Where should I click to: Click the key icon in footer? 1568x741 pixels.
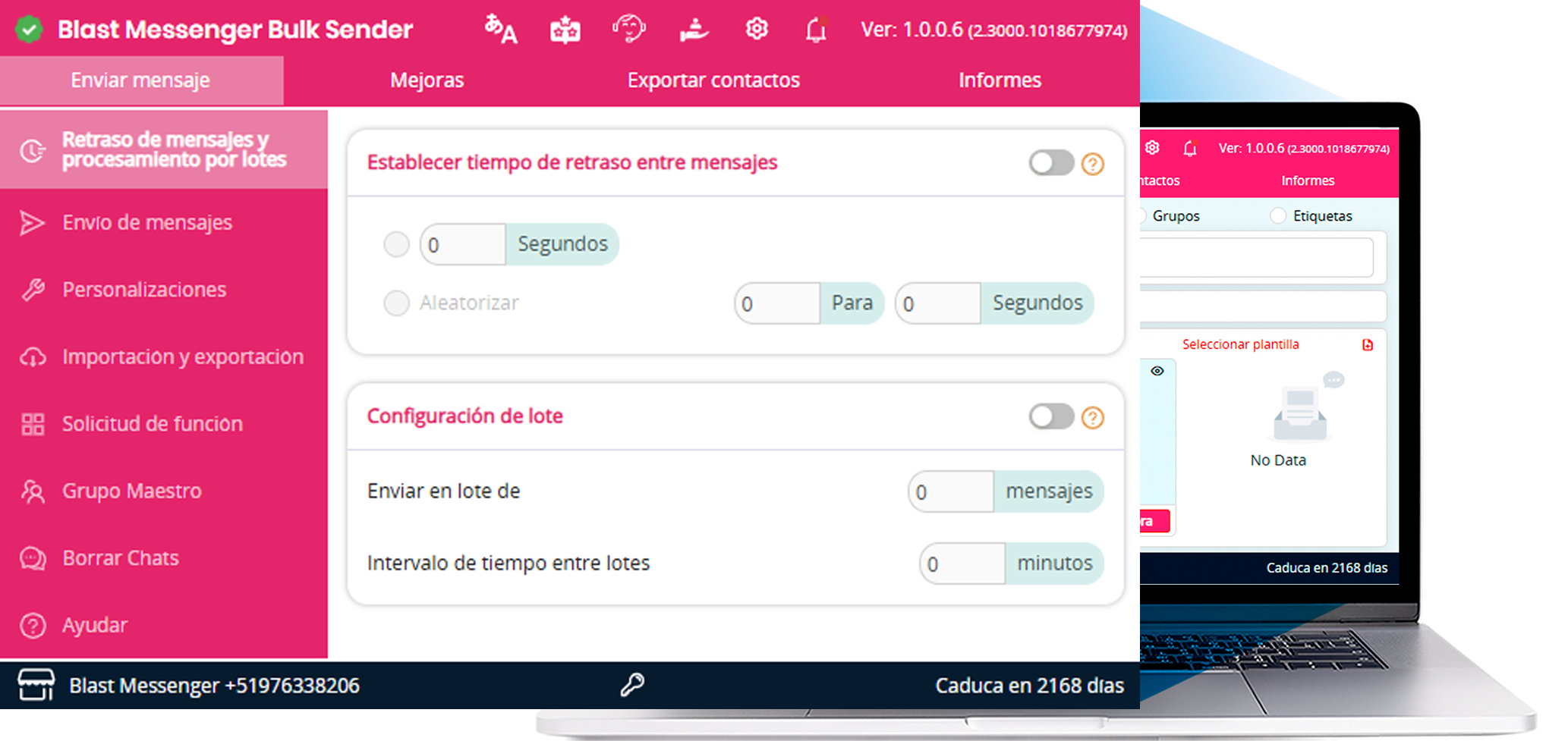point(632,685)
